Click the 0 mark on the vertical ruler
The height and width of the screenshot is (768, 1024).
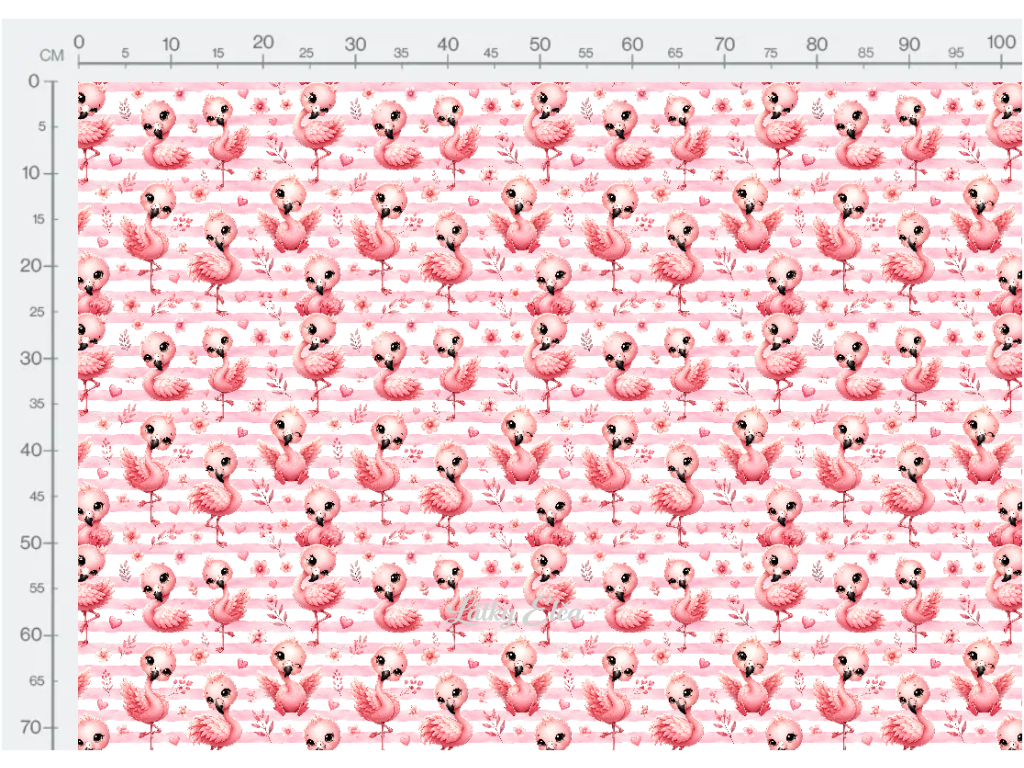(34, 81)
